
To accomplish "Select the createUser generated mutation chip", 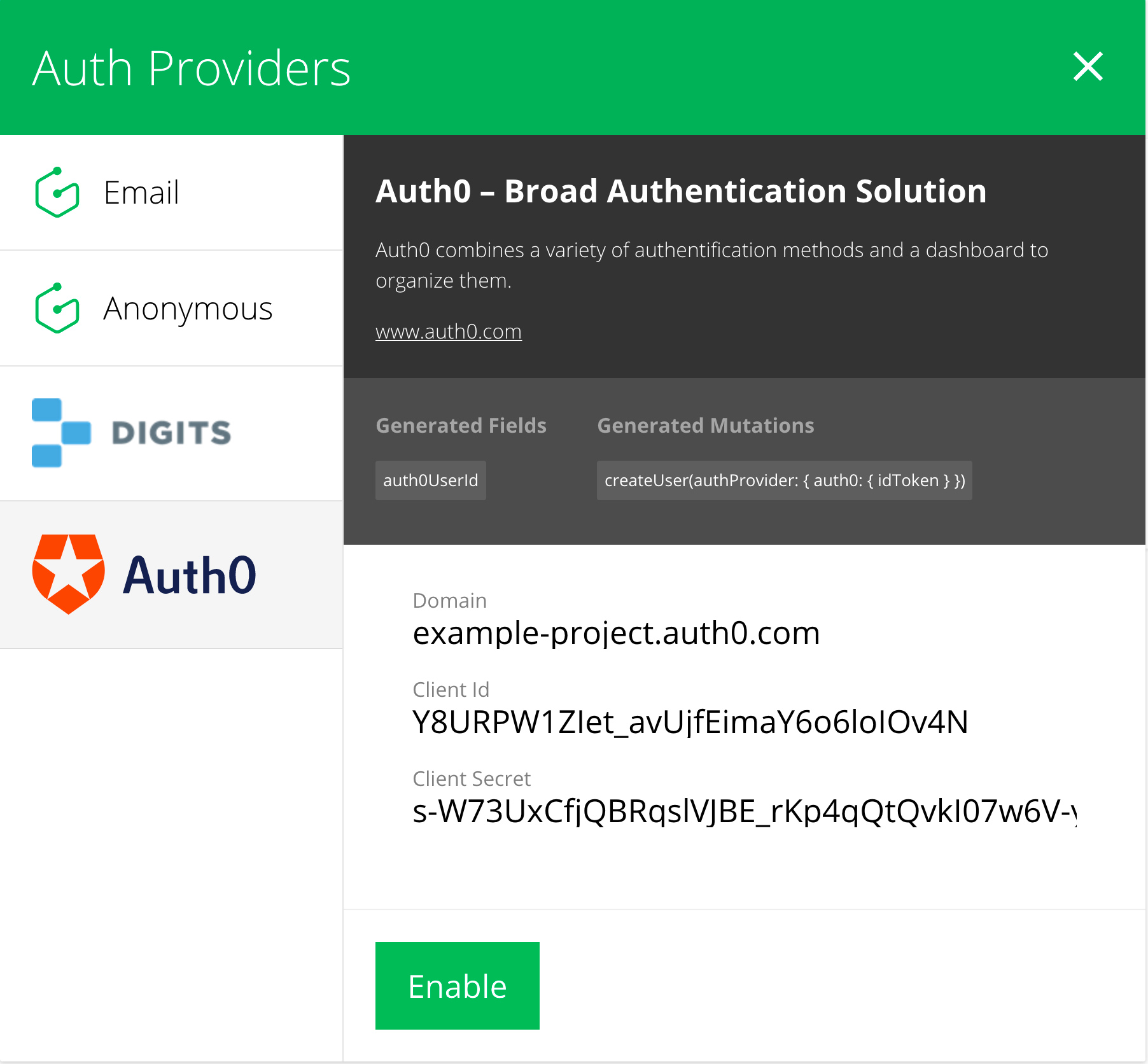I will pyautogui.click(x=784, y=480).
